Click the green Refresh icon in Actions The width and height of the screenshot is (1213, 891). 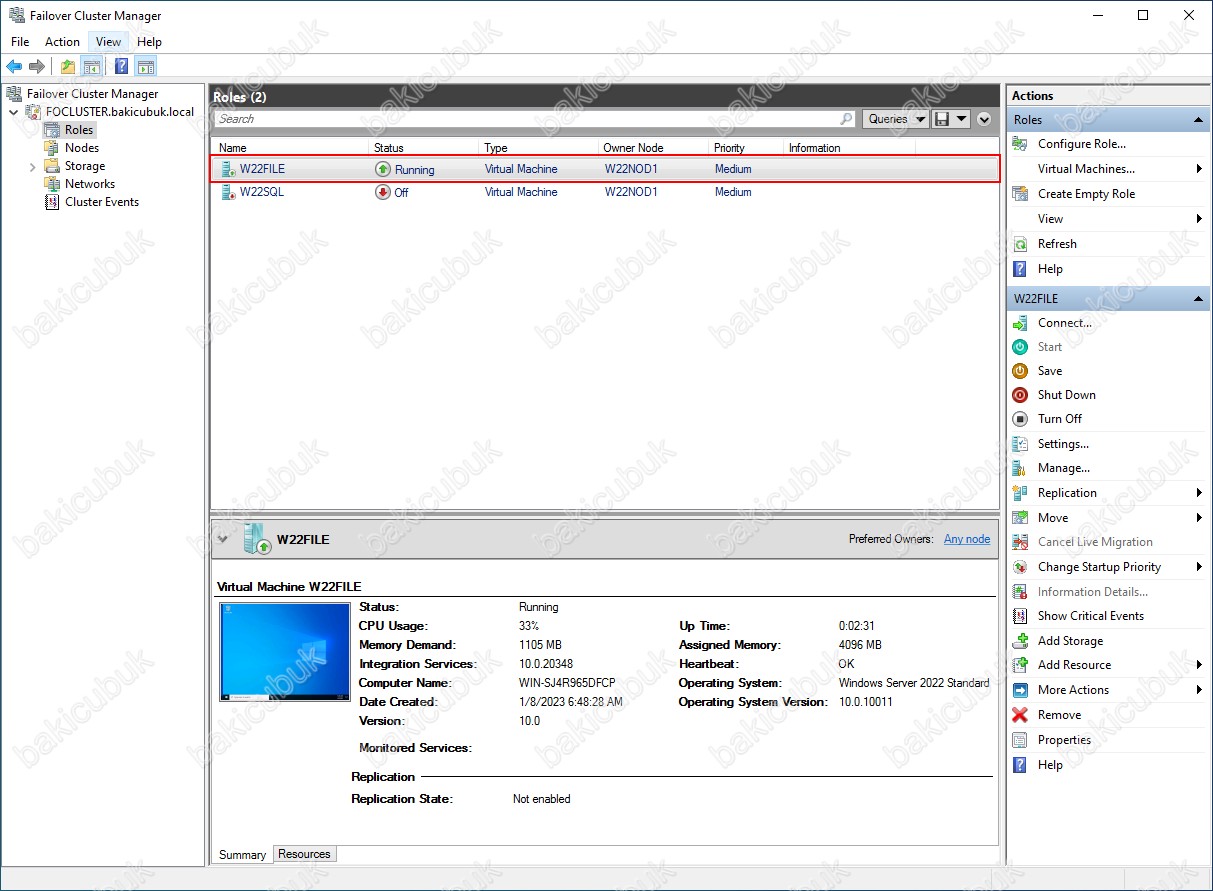pyautogui.click(x=1020, y=244)
